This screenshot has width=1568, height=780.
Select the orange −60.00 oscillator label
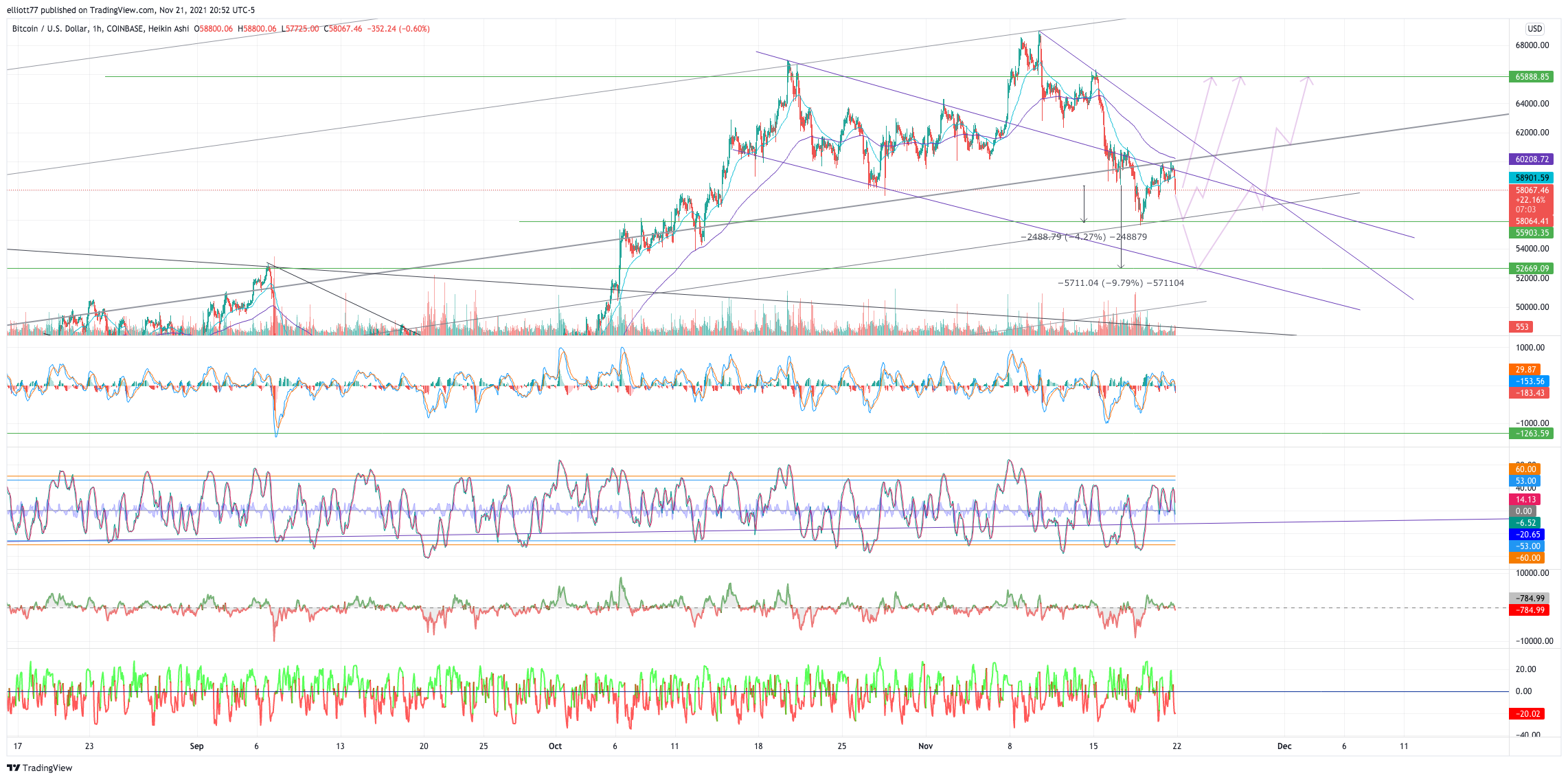click(x=1527, y=558)
